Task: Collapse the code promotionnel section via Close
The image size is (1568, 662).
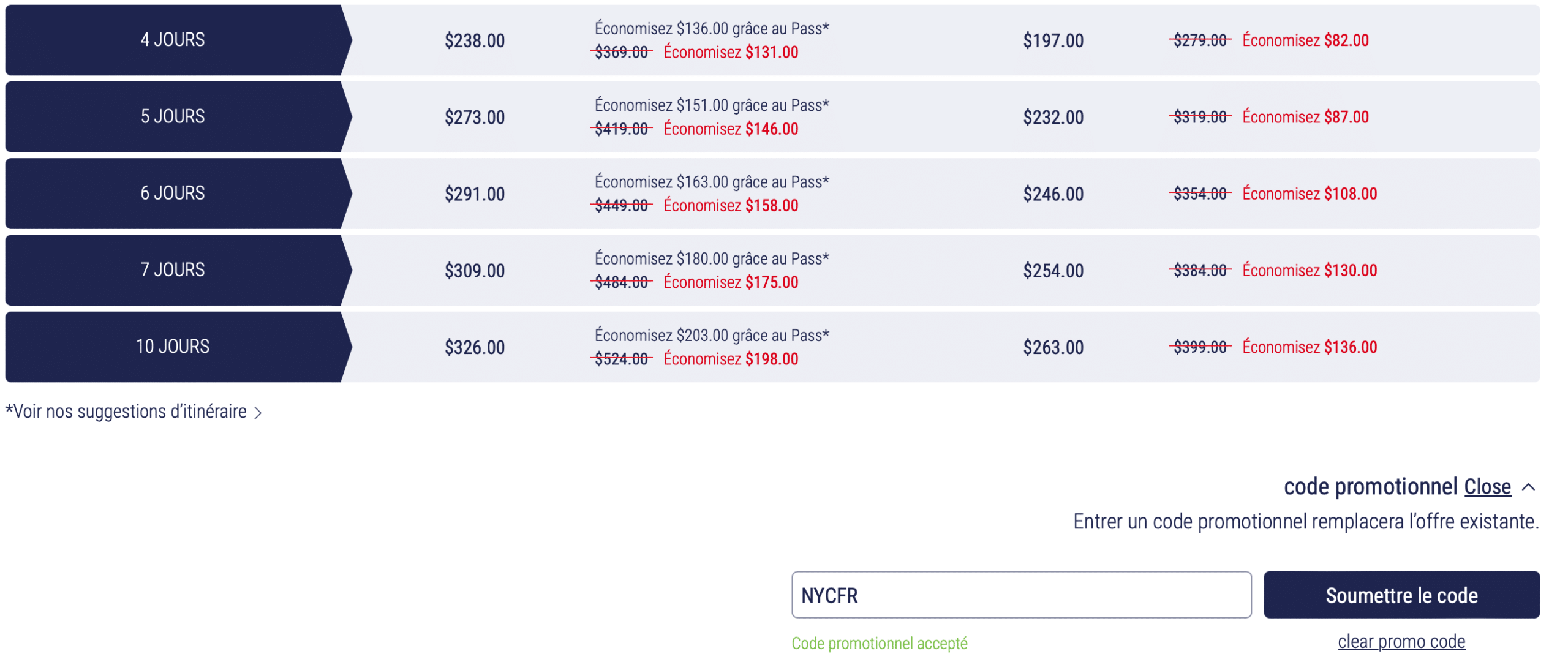Action: (1487, 487)
